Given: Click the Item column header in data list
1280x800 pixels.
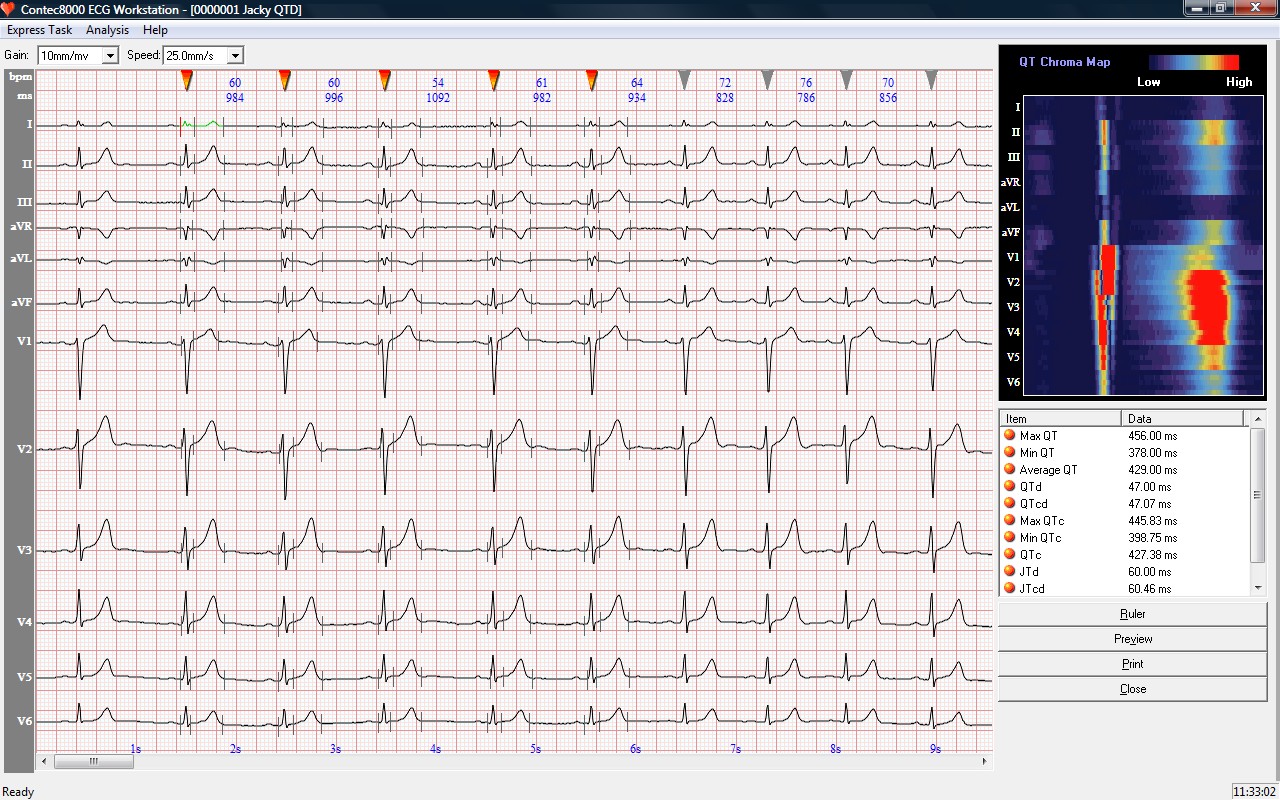Looking at the screenshot, I should point(1060,419).
